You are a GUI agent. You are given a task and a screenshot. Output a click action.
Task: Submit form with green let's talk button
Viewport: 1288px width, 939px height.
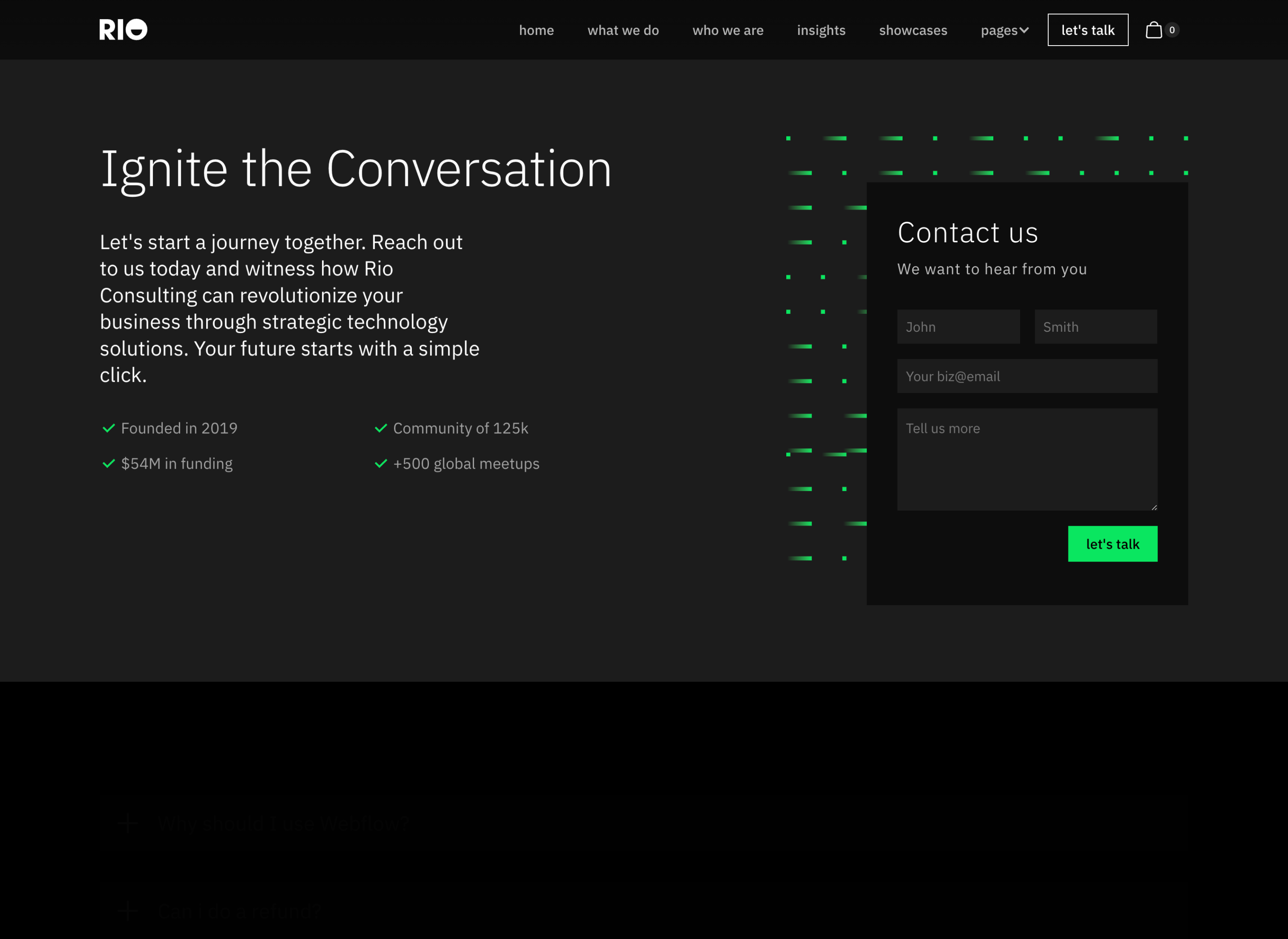point(1112,544)
